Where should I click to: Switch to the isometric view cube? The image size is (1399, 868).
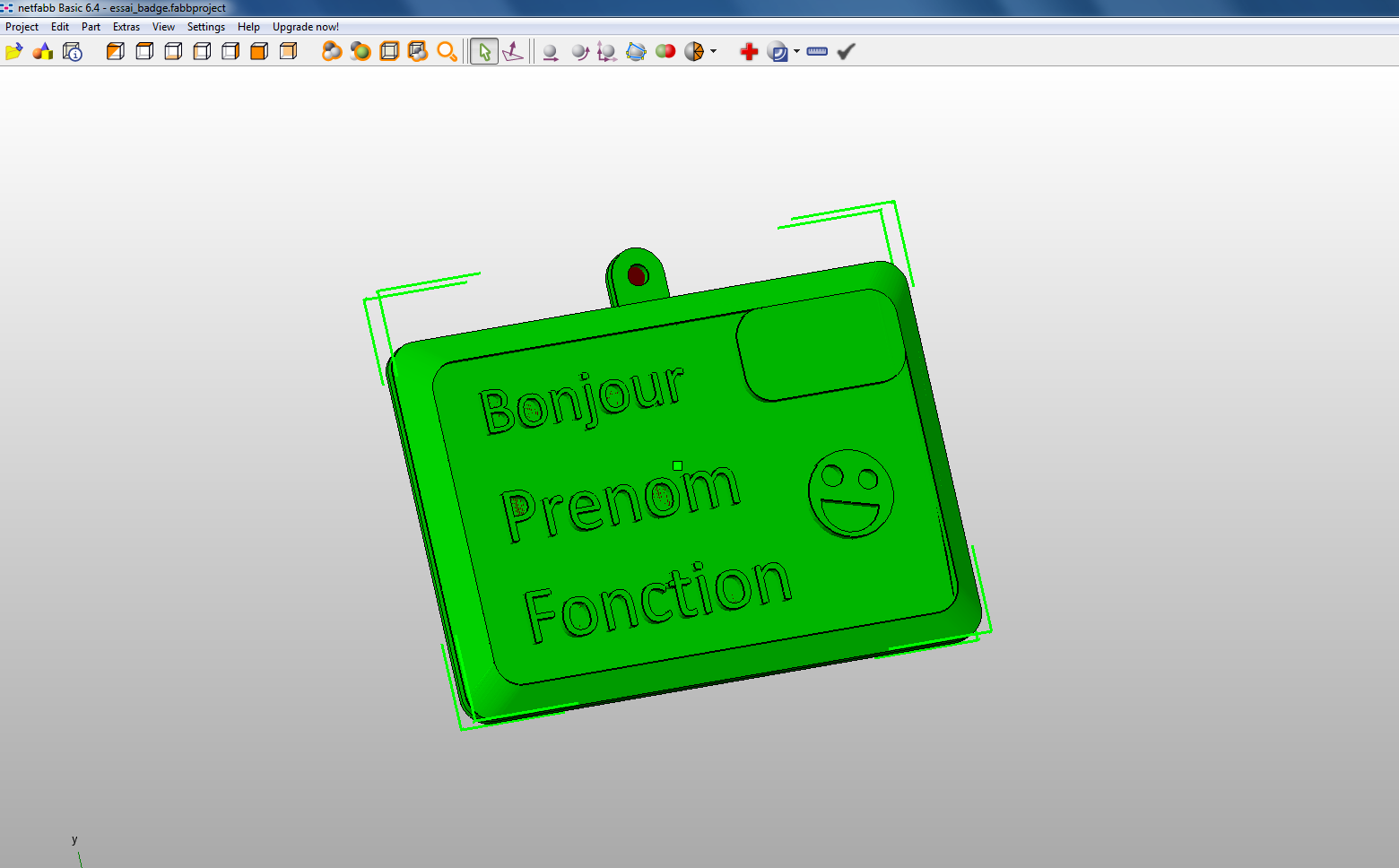pos(116,52)
